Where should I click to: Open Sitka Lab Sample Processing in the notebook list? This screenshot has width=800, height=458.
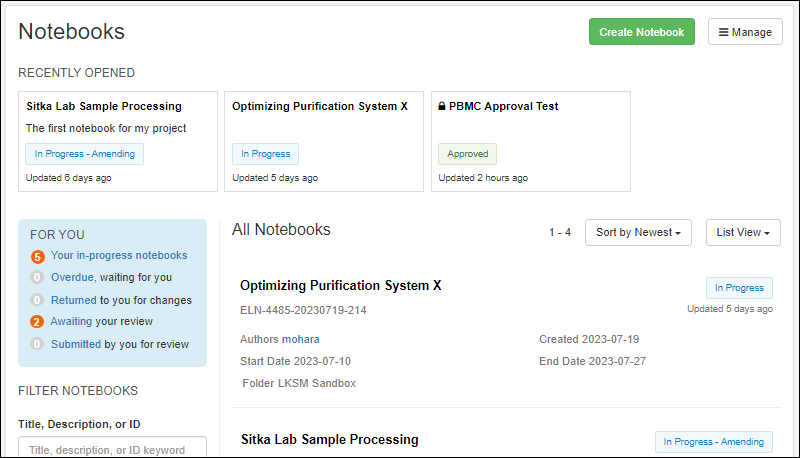(x=330, y=440)
